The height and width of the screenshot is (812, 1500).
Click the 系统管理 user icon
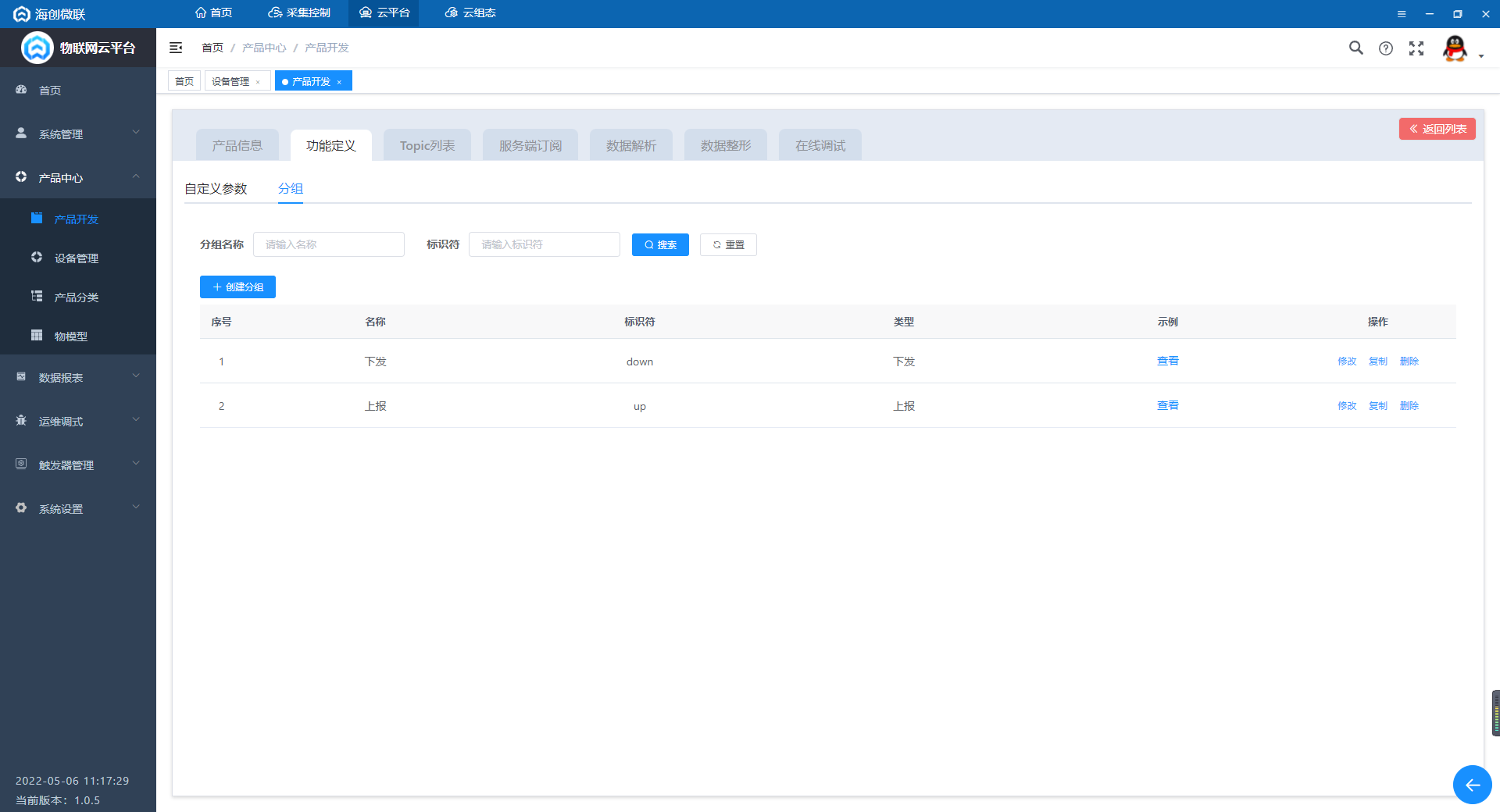21,134
